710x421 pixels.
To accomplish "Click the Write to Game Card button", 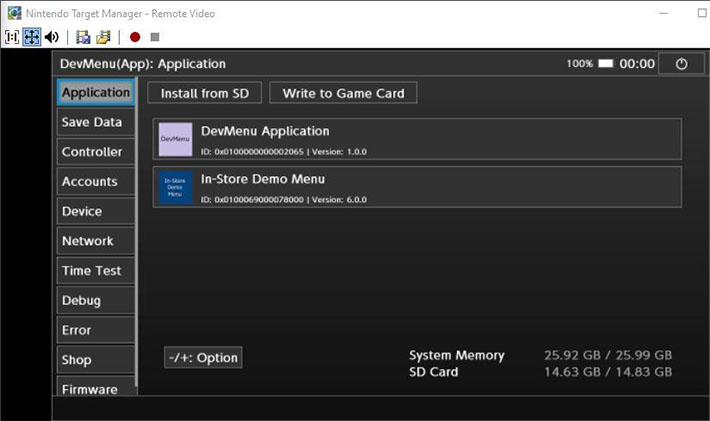I will tap(343, 93).
